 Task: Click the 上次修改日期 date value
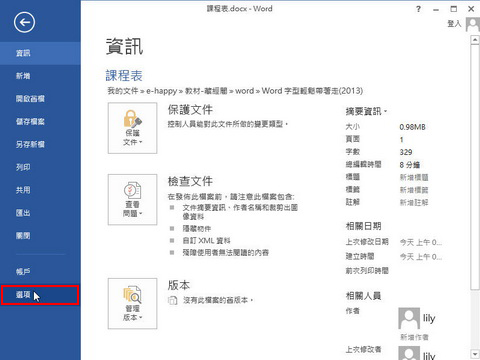[421, 242]
